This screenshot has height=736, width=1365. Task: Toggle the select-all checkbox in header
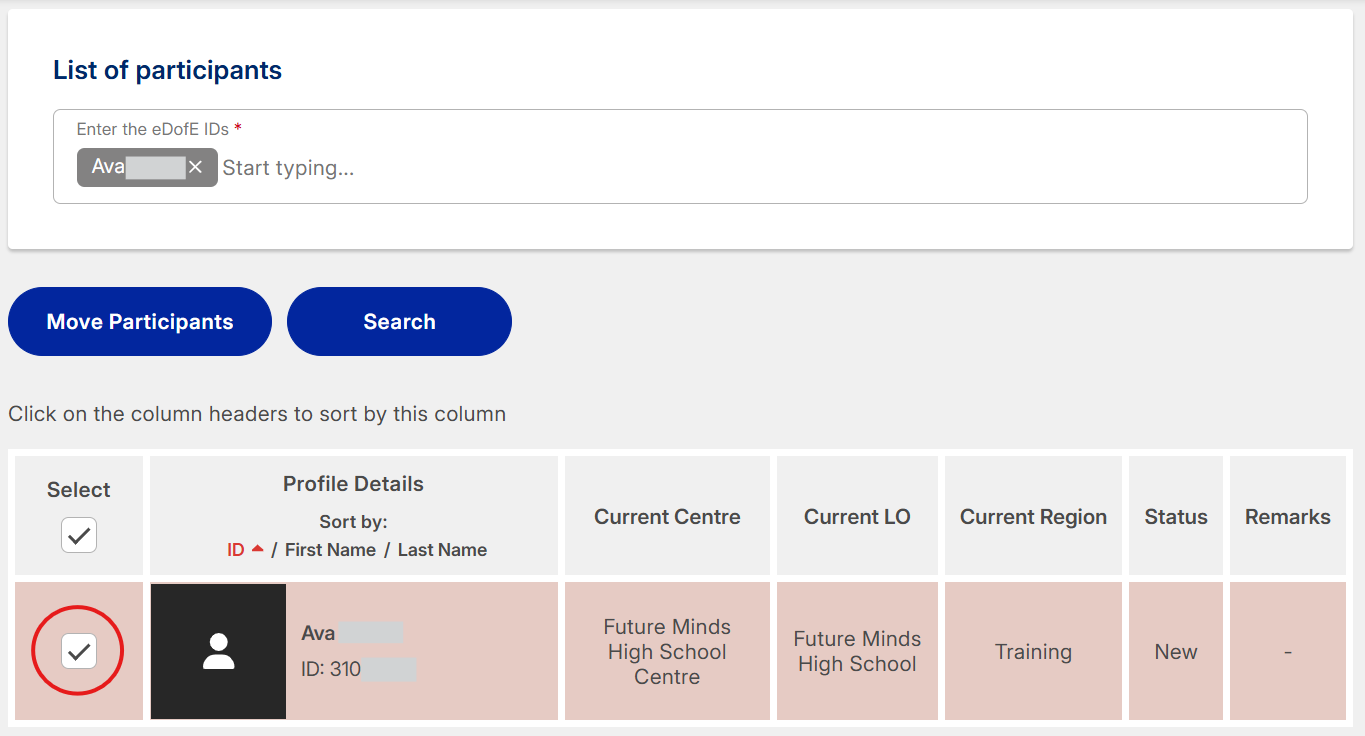tap(79, 535)
